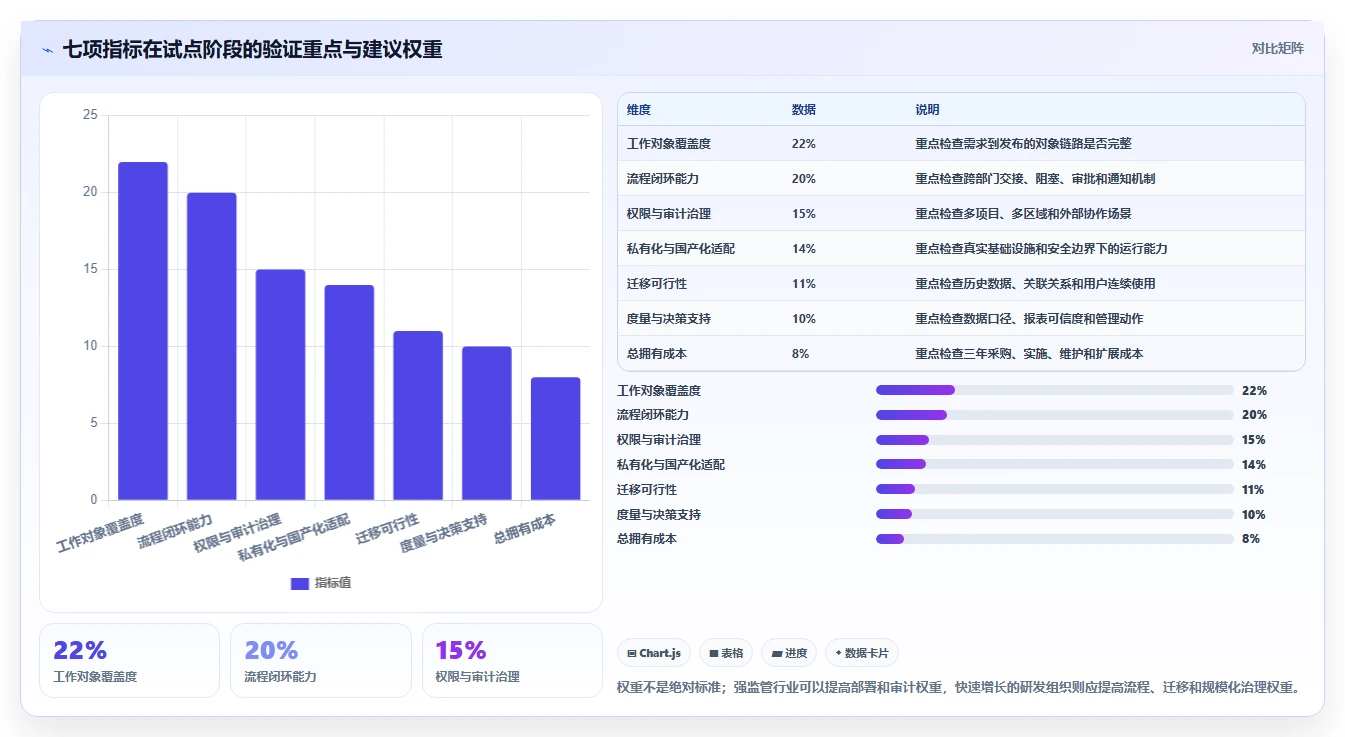Click the Chart.js tag chip
The image size is (1345, 737).
click(654, 653)
